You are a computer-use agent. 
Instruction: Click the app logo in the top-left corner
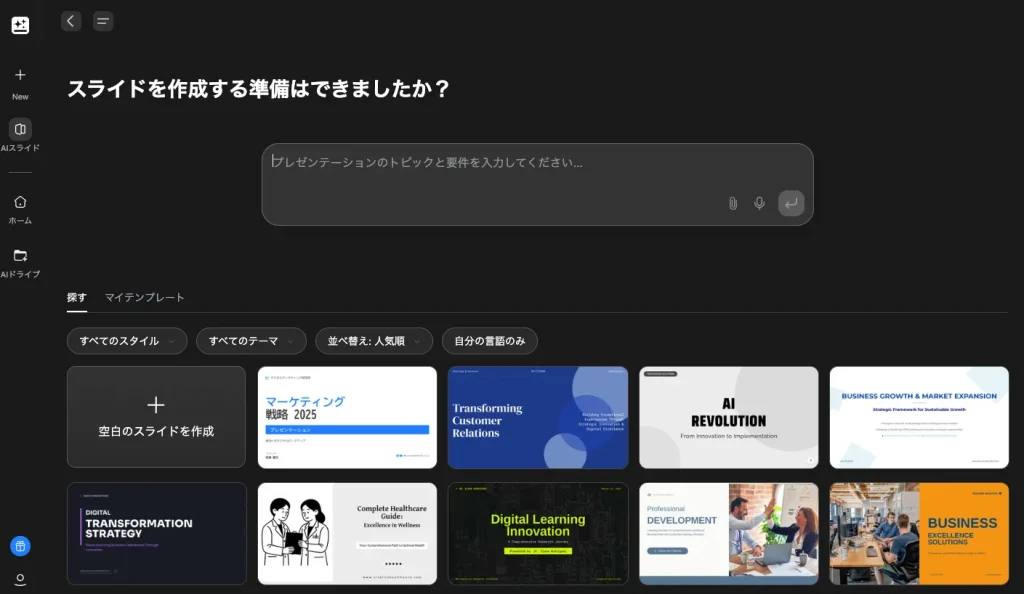point(20,25)
